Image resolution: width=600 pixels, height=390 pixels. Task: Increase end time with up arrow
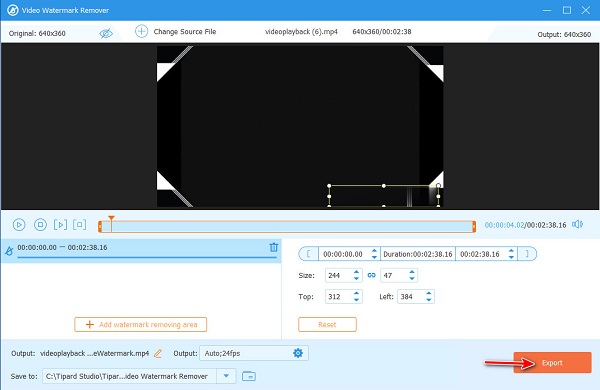pyautogui.click(x=511, y=251)
